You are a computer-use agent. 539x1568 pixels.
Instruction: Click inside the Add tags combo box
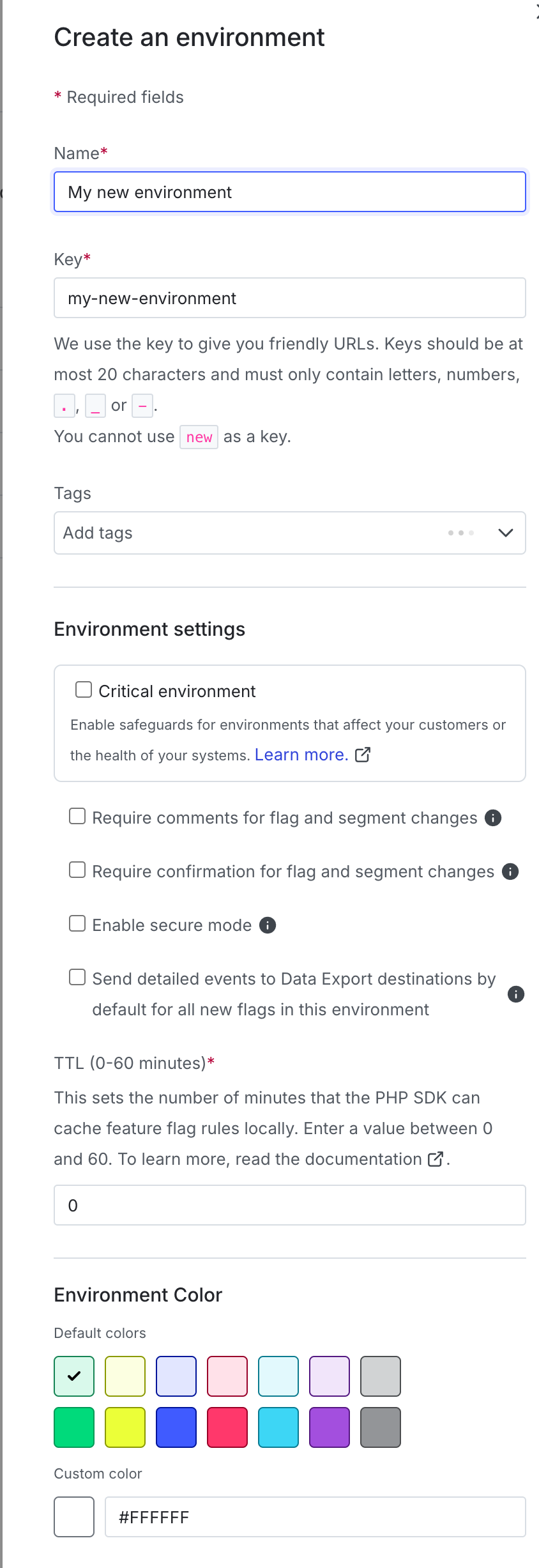(290, 533)
